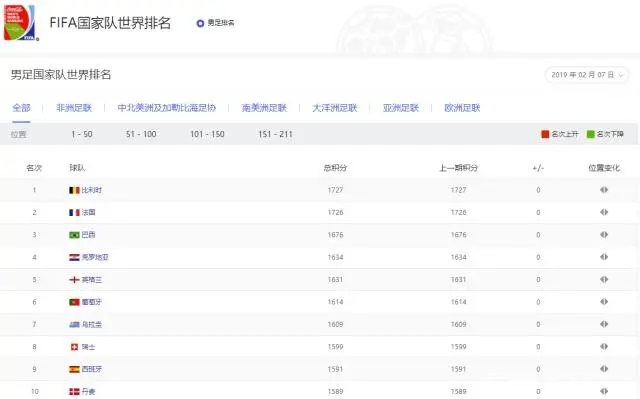Click position change icon in 乌拉圭 row
This screenshot has width=640, height=399.
[604, 324]
